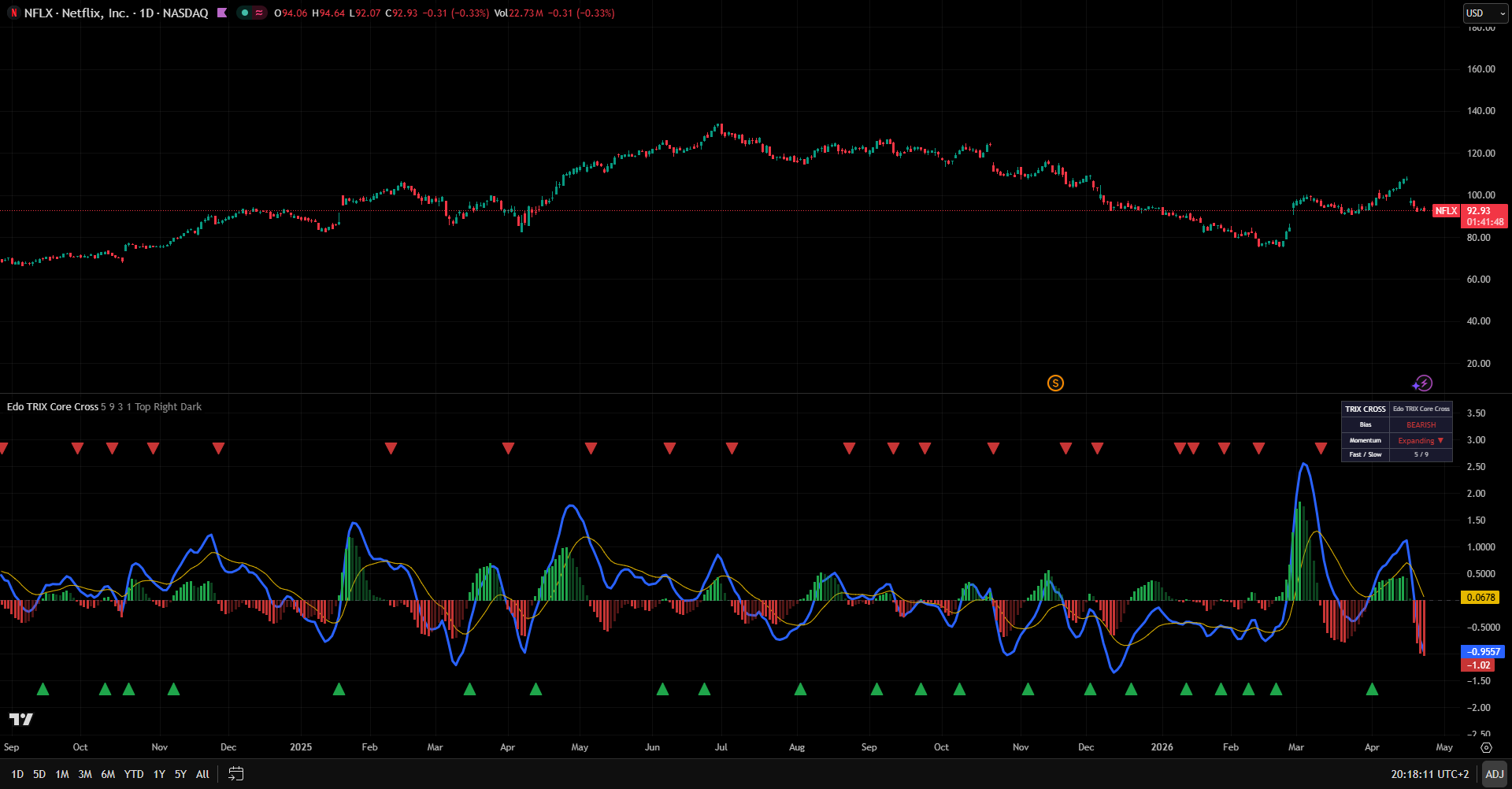Select the All time range
The height and width of the screenshot is (789, 1512).
[x=202, y=774]
